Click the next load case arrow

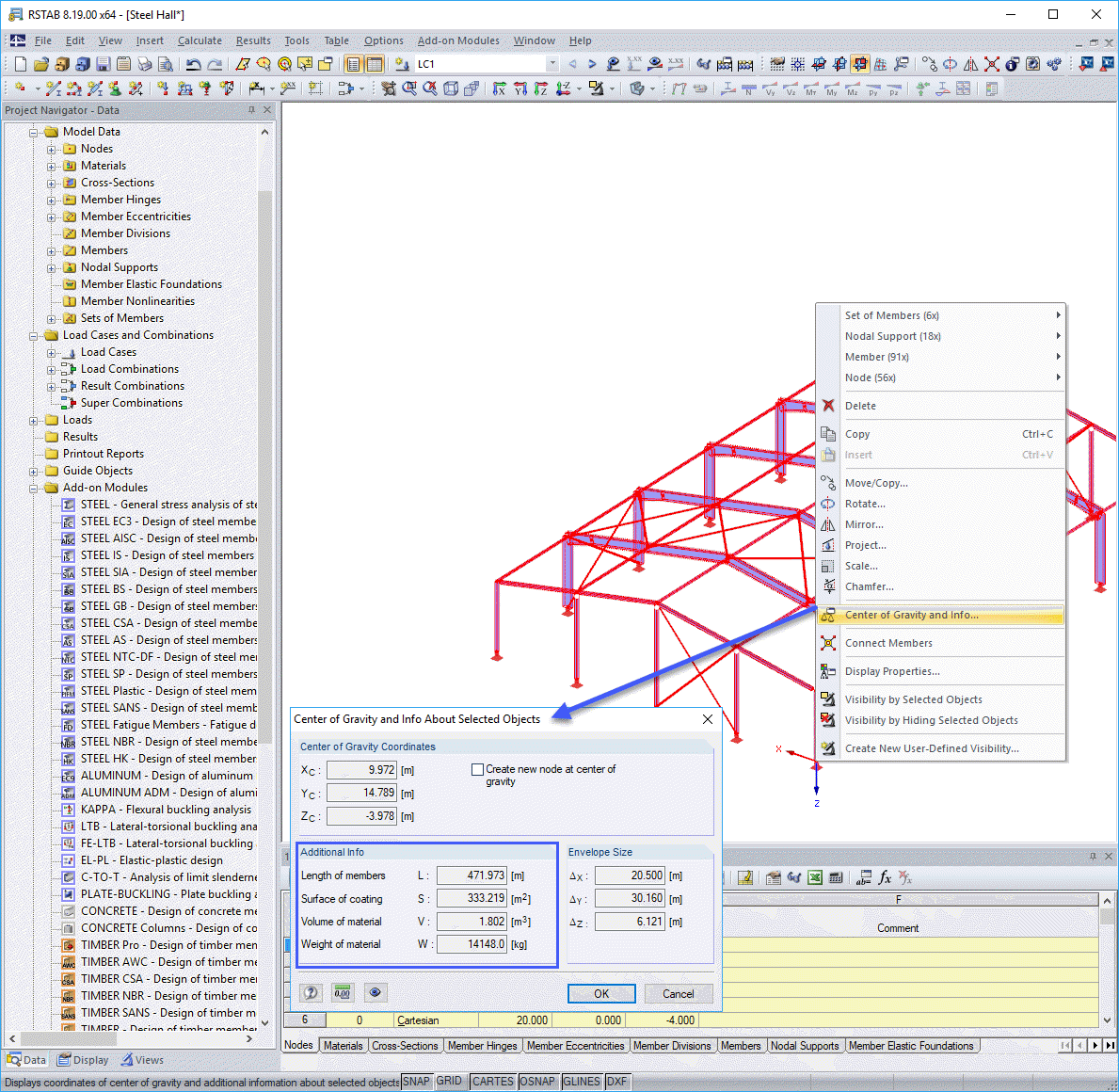click(x=592, y=64)
